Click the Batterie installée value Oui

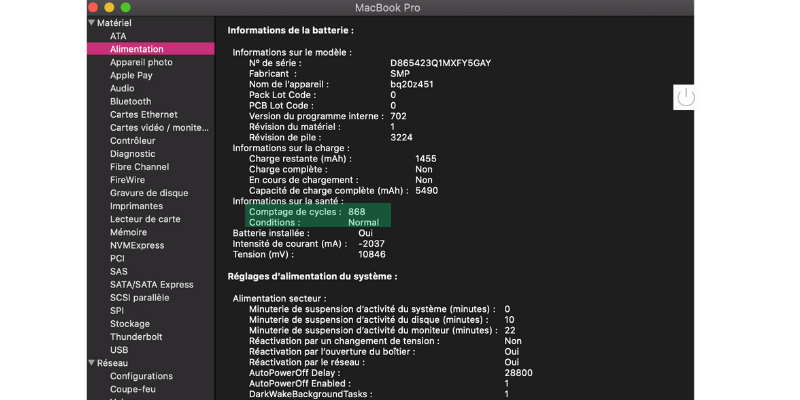(365, 233)
